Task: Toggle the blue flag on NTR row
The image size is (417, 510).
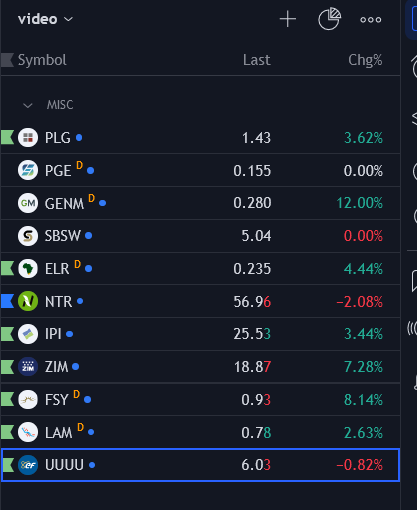Action: pyautogui.click(x=7, y=301)
